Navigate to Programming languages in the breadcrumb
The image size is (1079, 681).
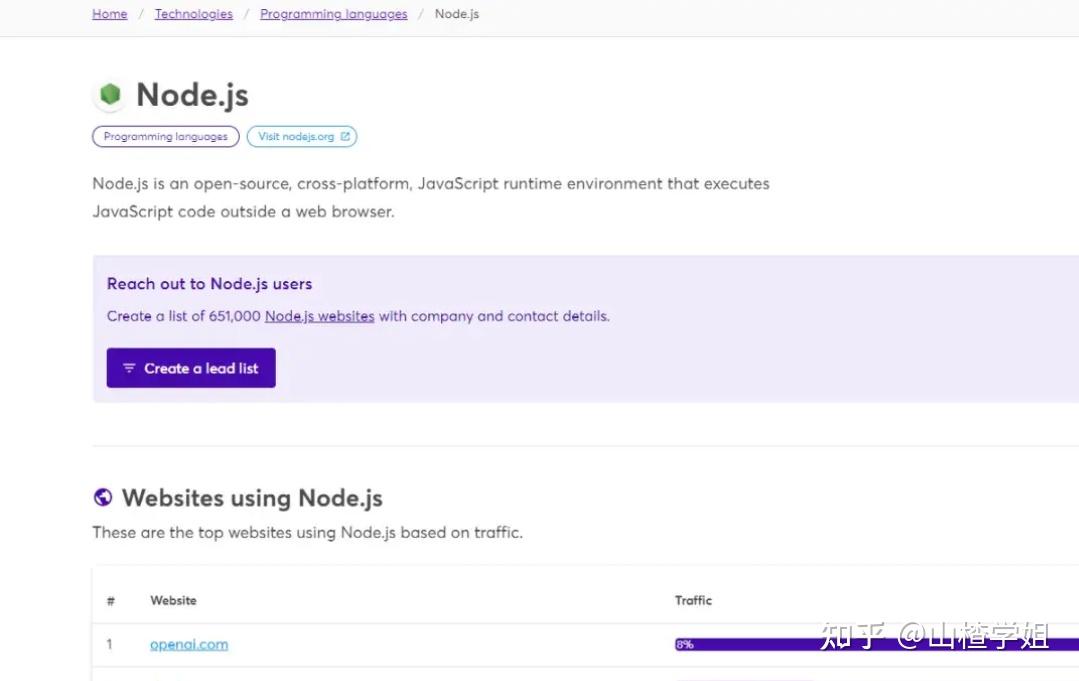tap(333, 14)
